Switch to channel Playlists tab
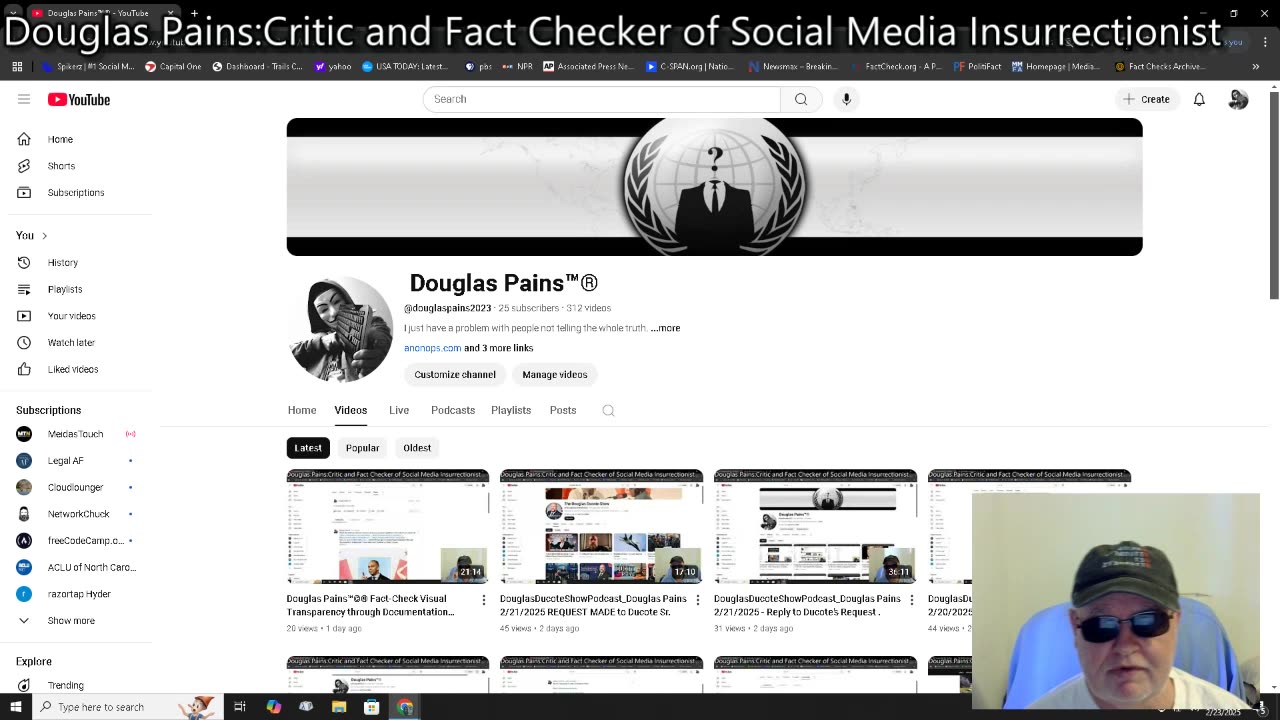 [511, 410]
